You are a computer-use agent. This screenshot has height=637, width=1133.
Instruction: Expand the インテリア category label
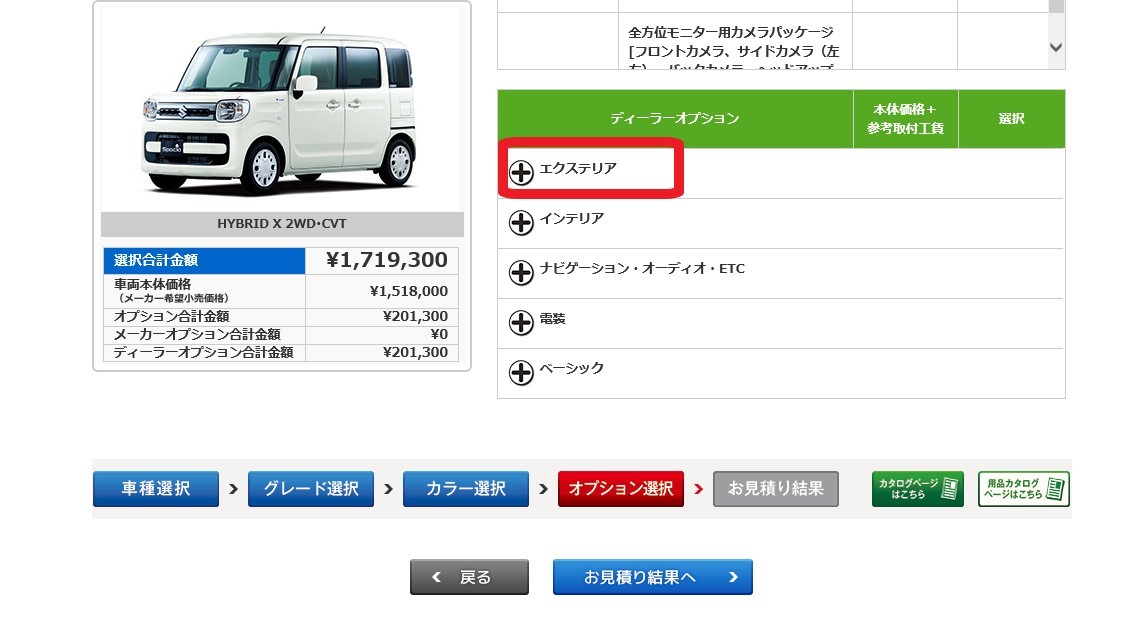point(571,219)
